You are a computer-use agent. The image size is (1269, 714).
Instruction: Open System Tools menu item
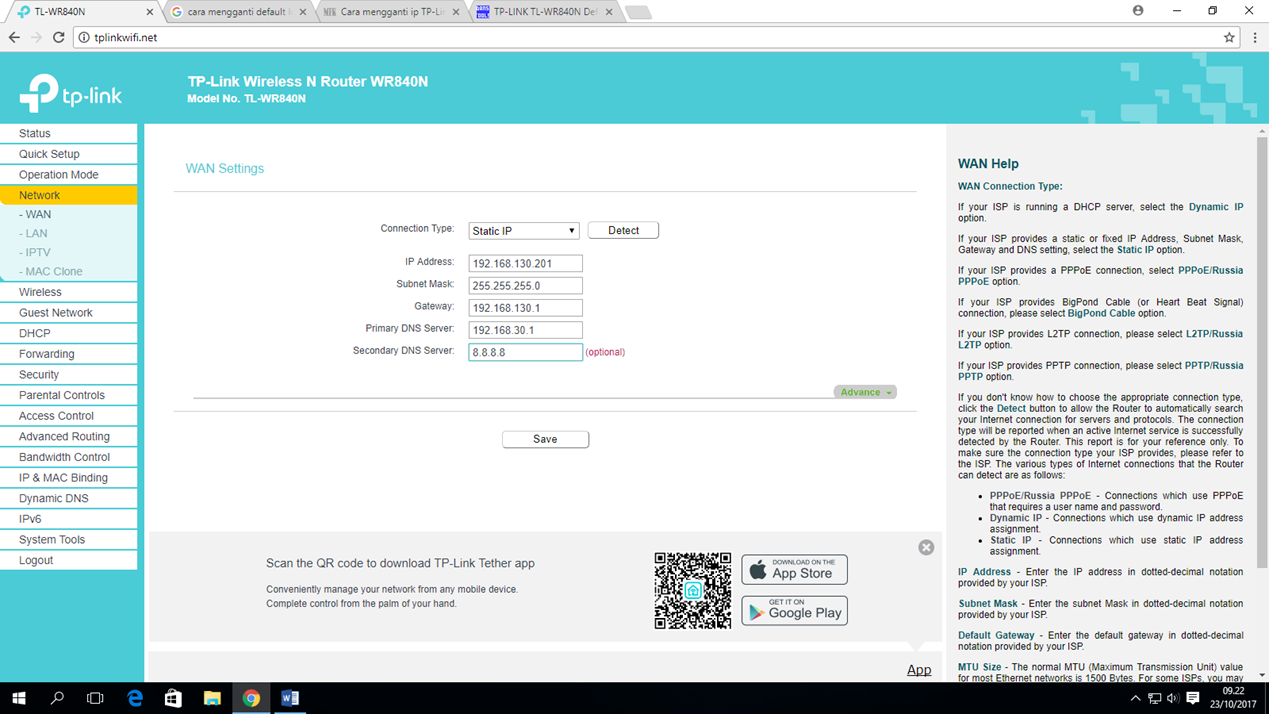(68, 539)
